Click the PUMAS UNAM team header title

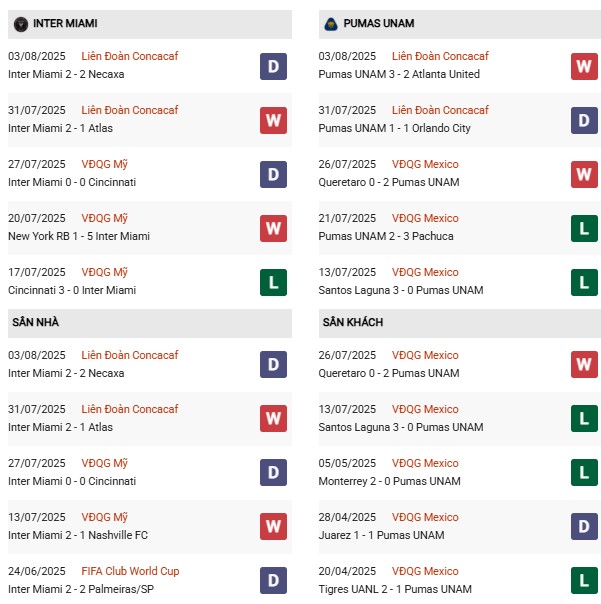[380, 23]
